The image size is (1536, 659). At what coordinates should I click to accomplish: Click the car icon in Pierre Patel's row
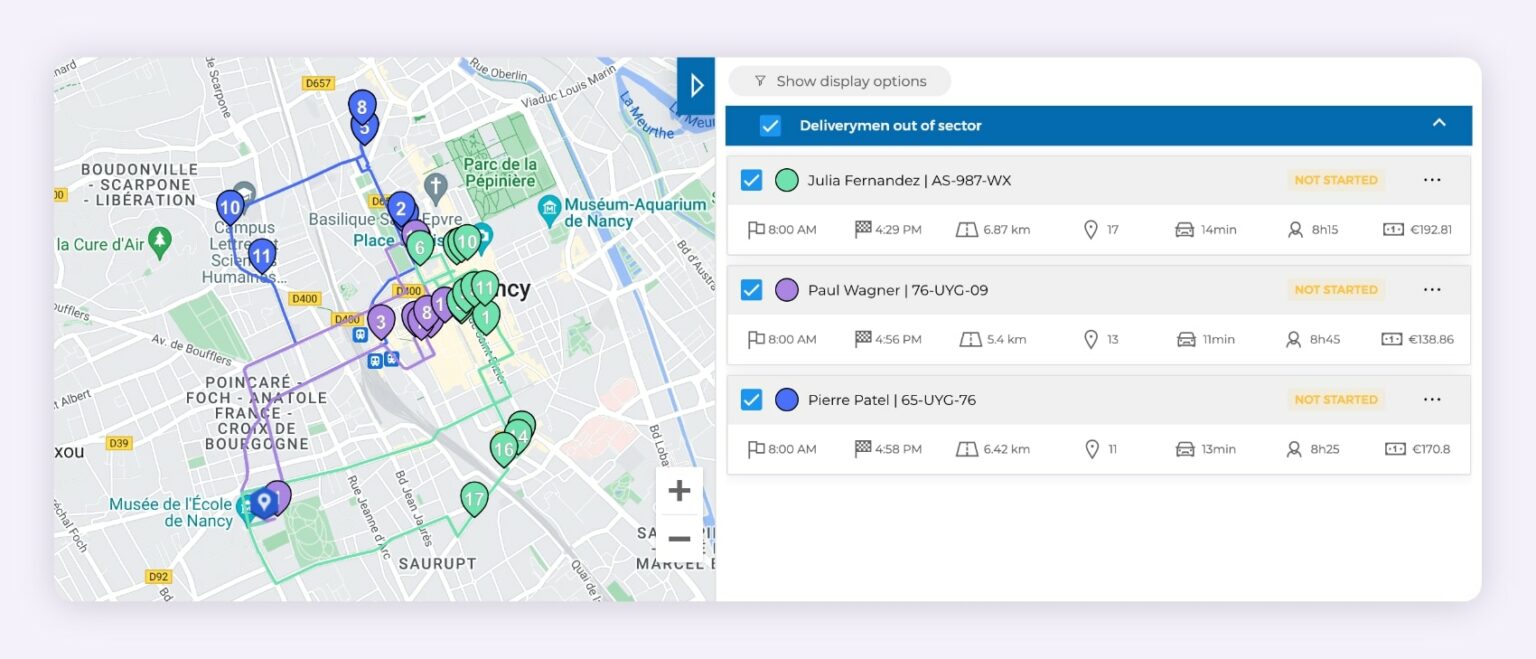tap(1185, 449)
